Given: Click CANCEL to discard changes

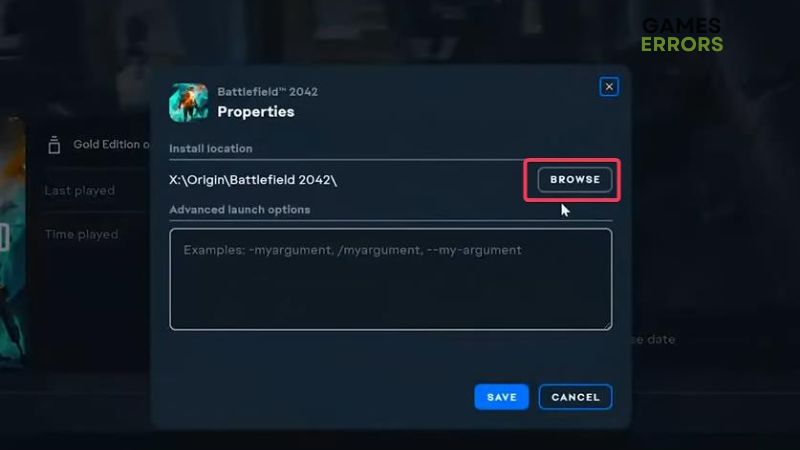Looking at the screenshot, I should click(576, 397).
